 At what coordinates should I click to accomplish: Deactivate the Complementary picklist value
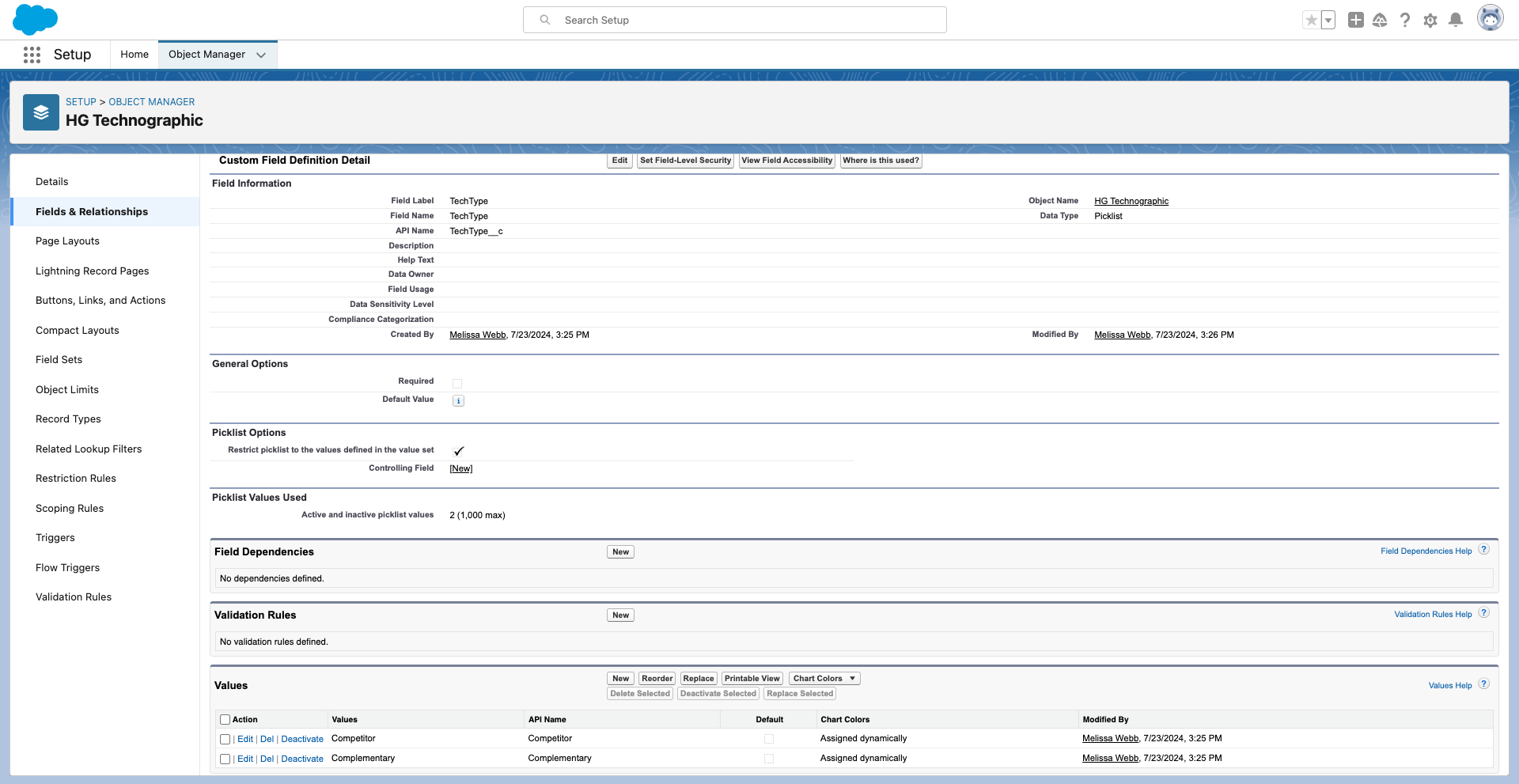coord(302,759)
